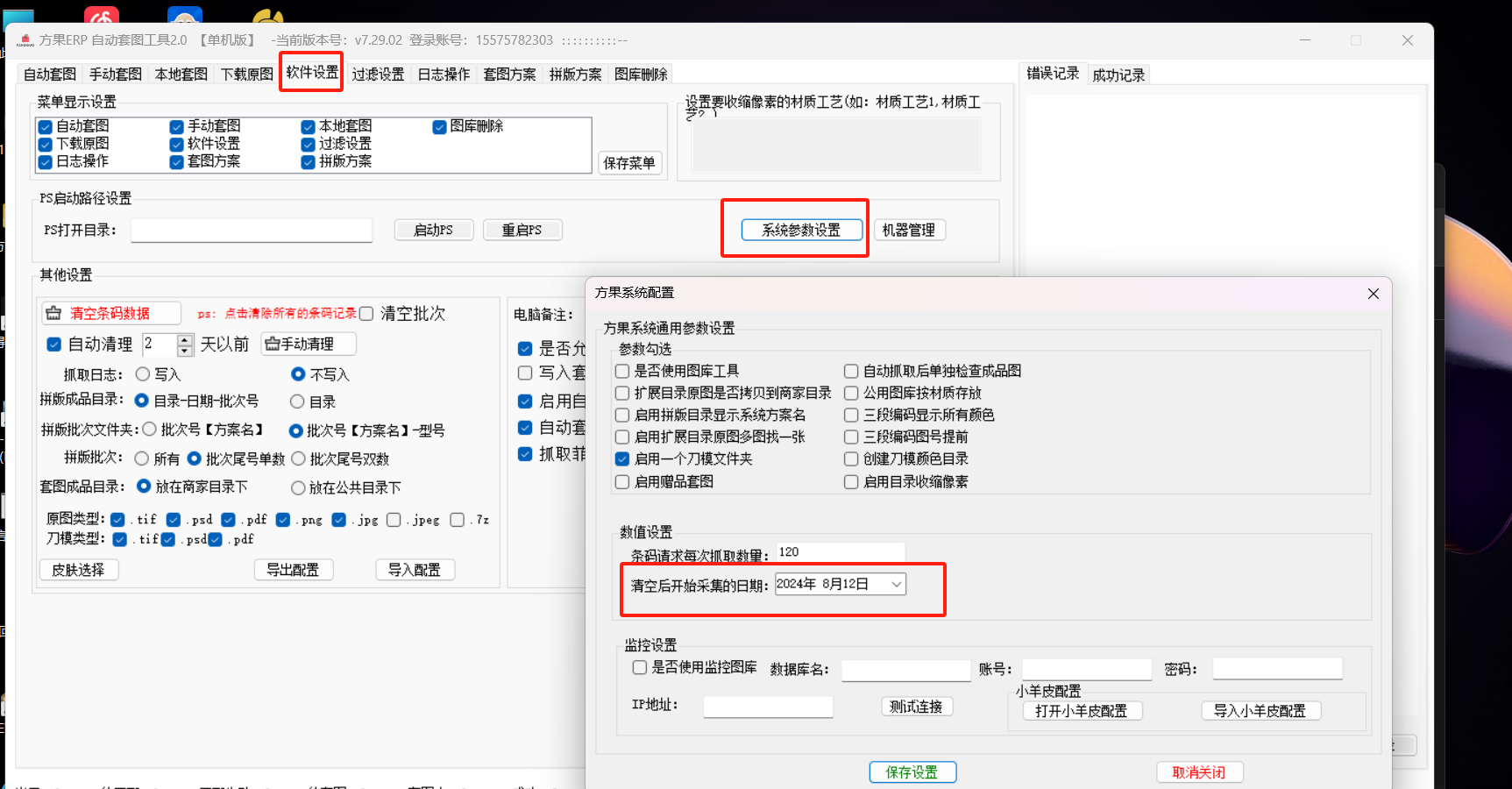Uncheck 日志操作 in 菜单显示设置
The height and width of the screenshot is (789, 1512).
click(46, 162)
